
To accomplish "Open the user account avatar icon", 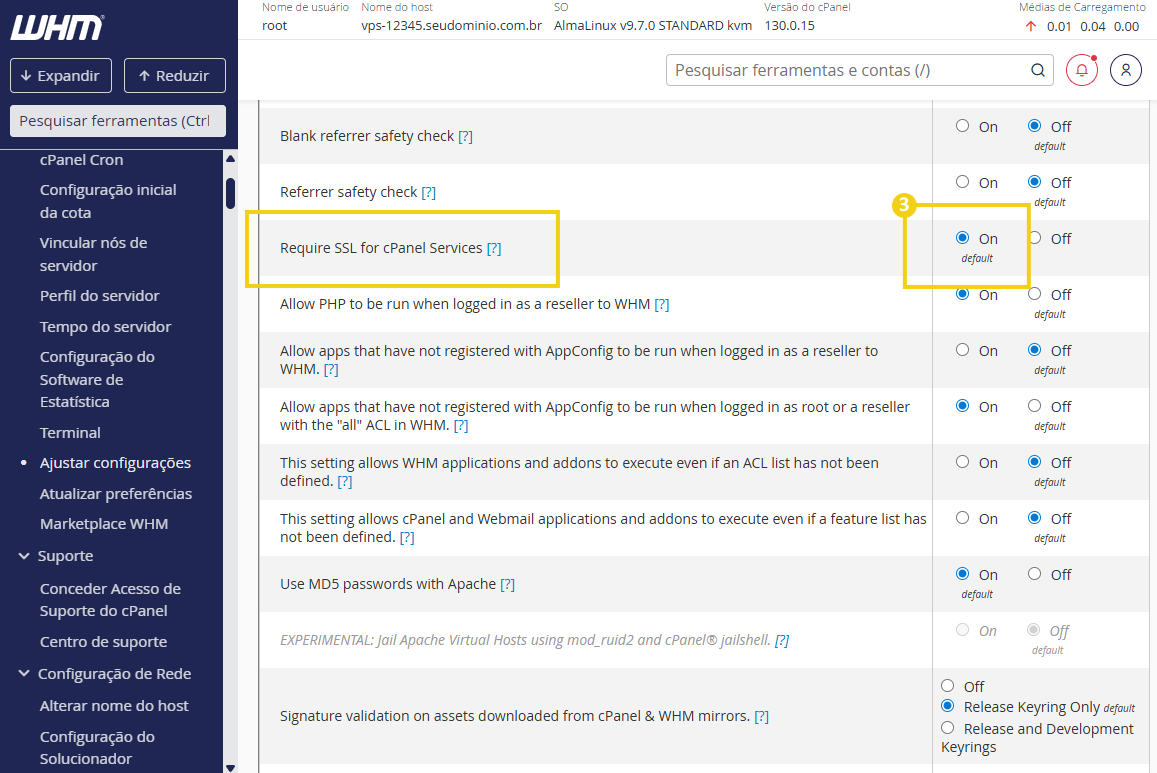I will pyautogui.click(x=1125, y=69).
